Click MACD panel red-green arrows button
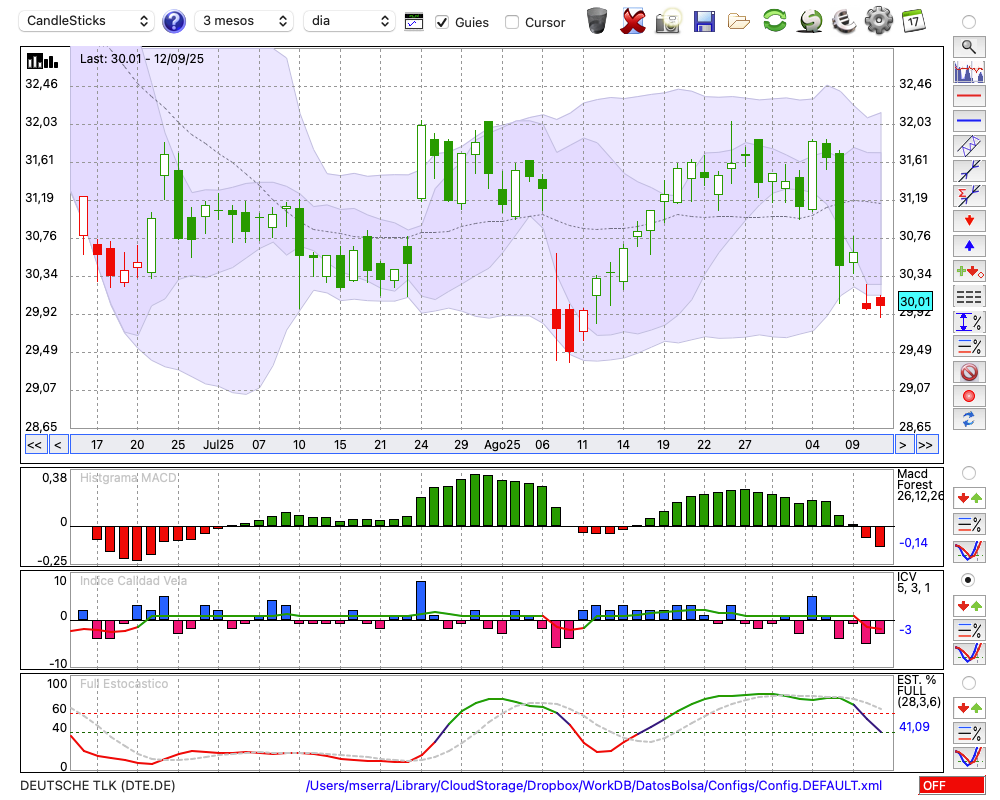Image resolution: width=1000 pixels, height=800 pixels. [x=969, y=498]
